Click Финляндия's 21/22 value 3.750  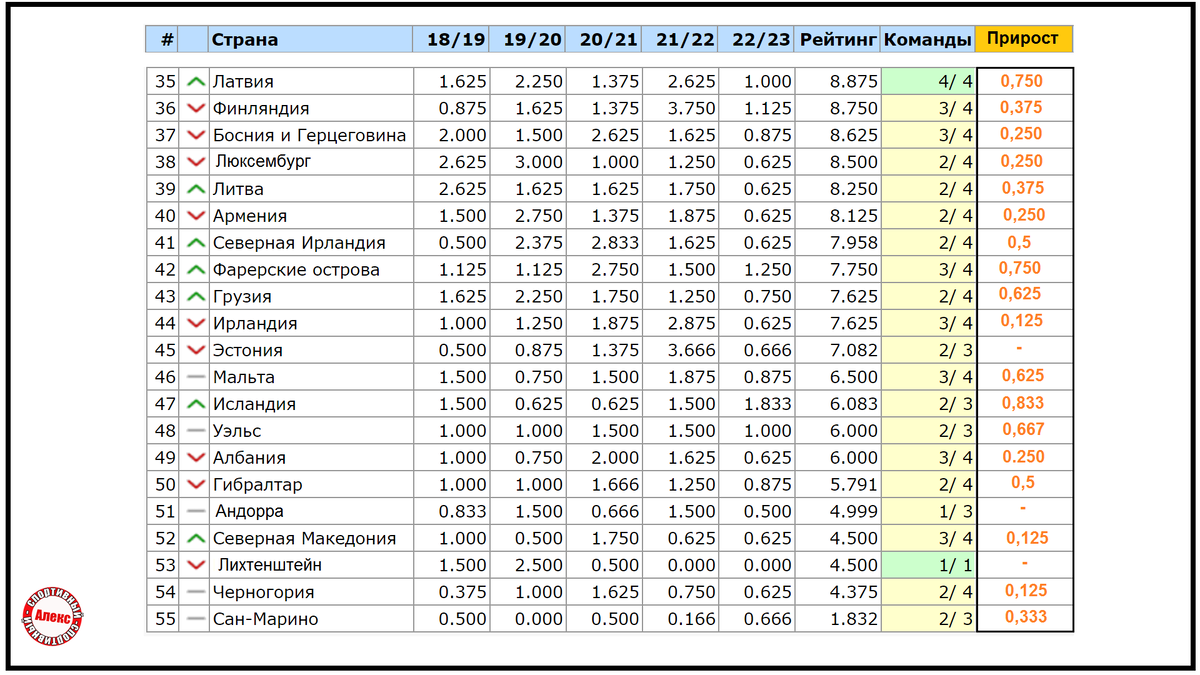click(x=692, y=108)
